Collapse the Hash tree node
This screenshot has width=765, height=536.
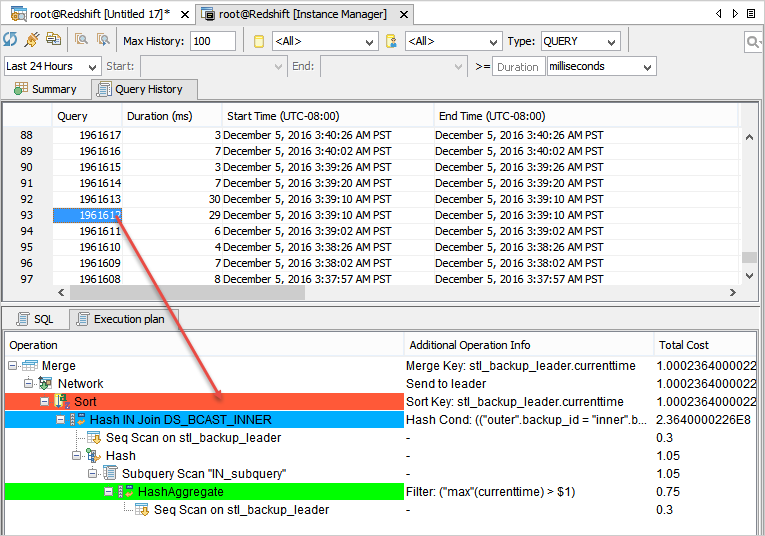tap(77, 456)
